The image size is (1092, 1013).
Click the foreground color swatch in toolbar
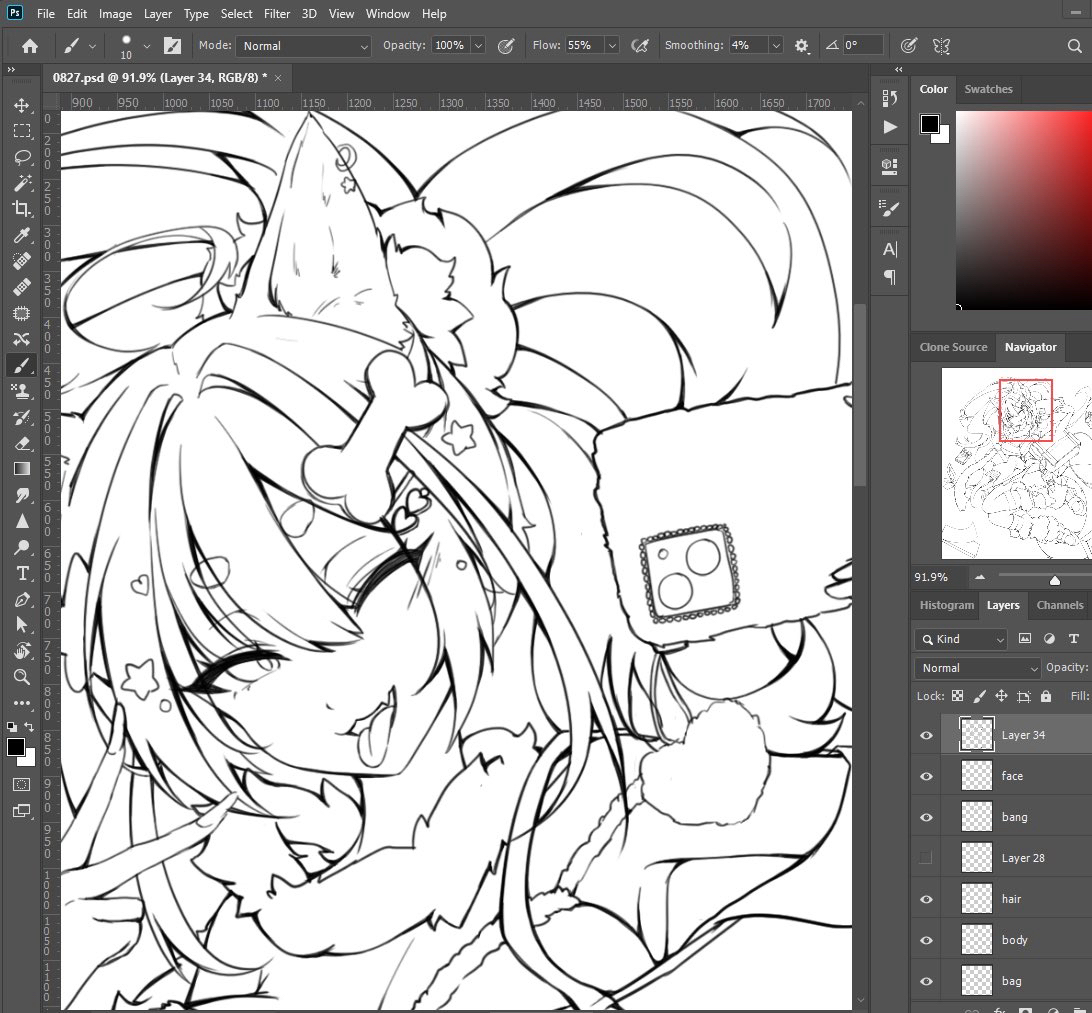tap(15, 747)
